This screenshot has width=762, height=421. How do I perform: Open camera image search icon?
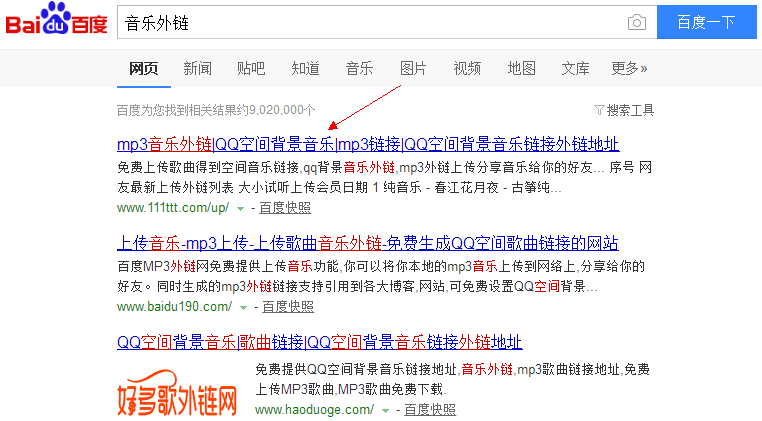(x=637, y=22)
